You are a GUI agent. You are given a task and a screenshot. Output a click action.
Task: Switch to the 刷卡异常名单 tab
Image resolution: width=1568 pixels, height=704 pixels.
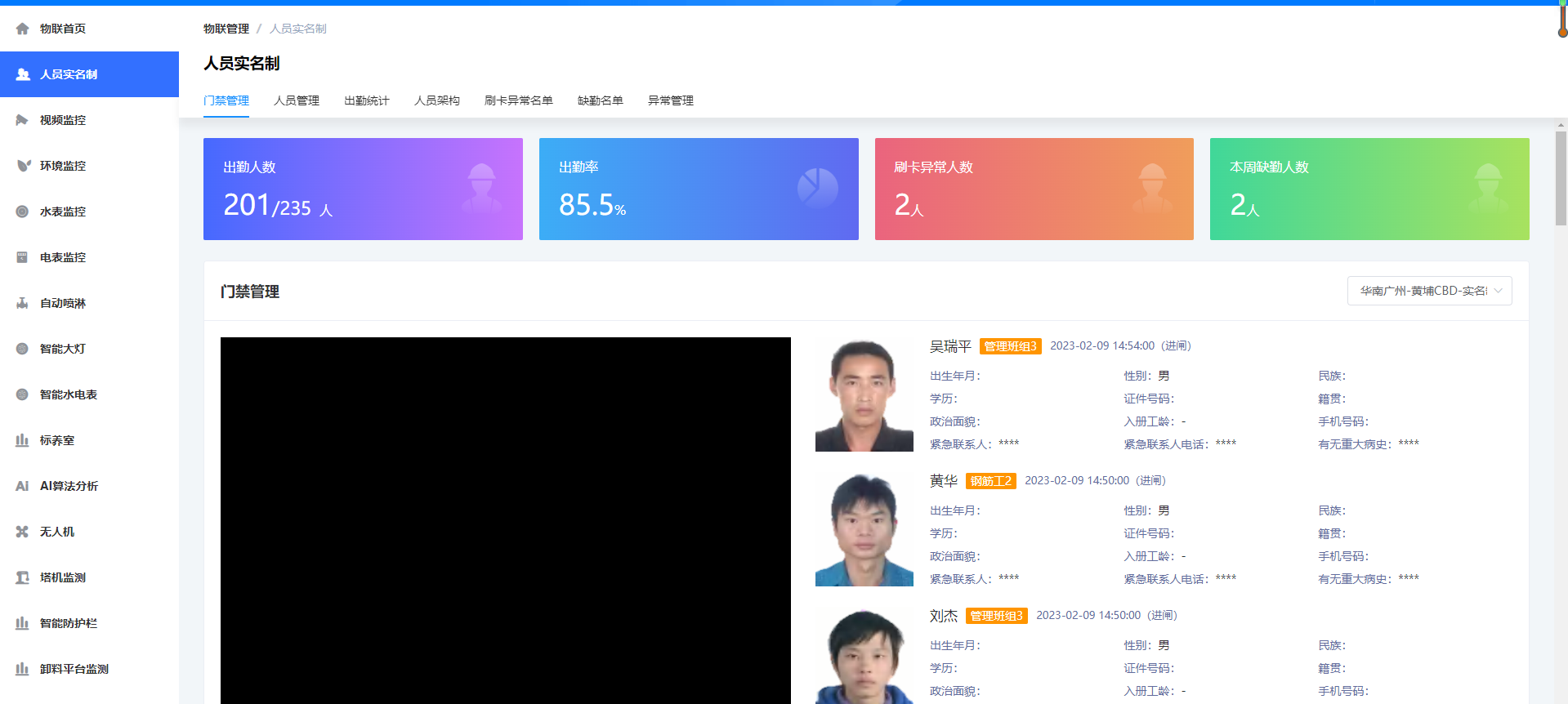click(519, 100)
